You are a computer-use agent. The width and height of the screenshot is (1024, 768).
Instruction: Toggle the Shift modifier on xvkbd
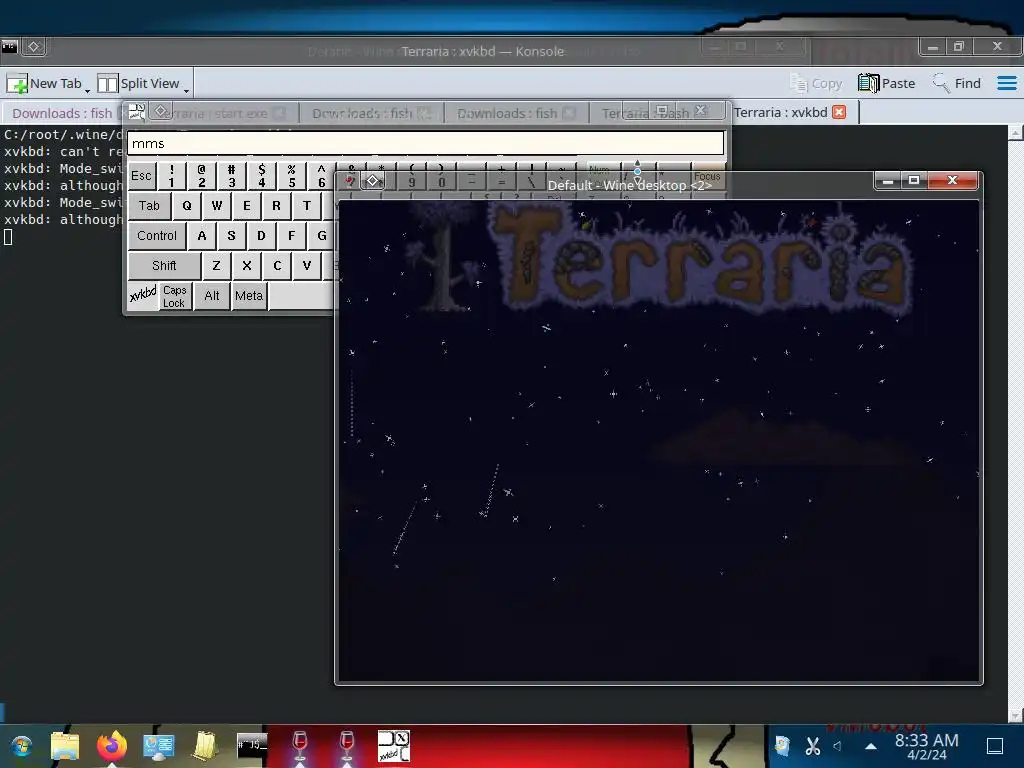(x=164, y=266)
